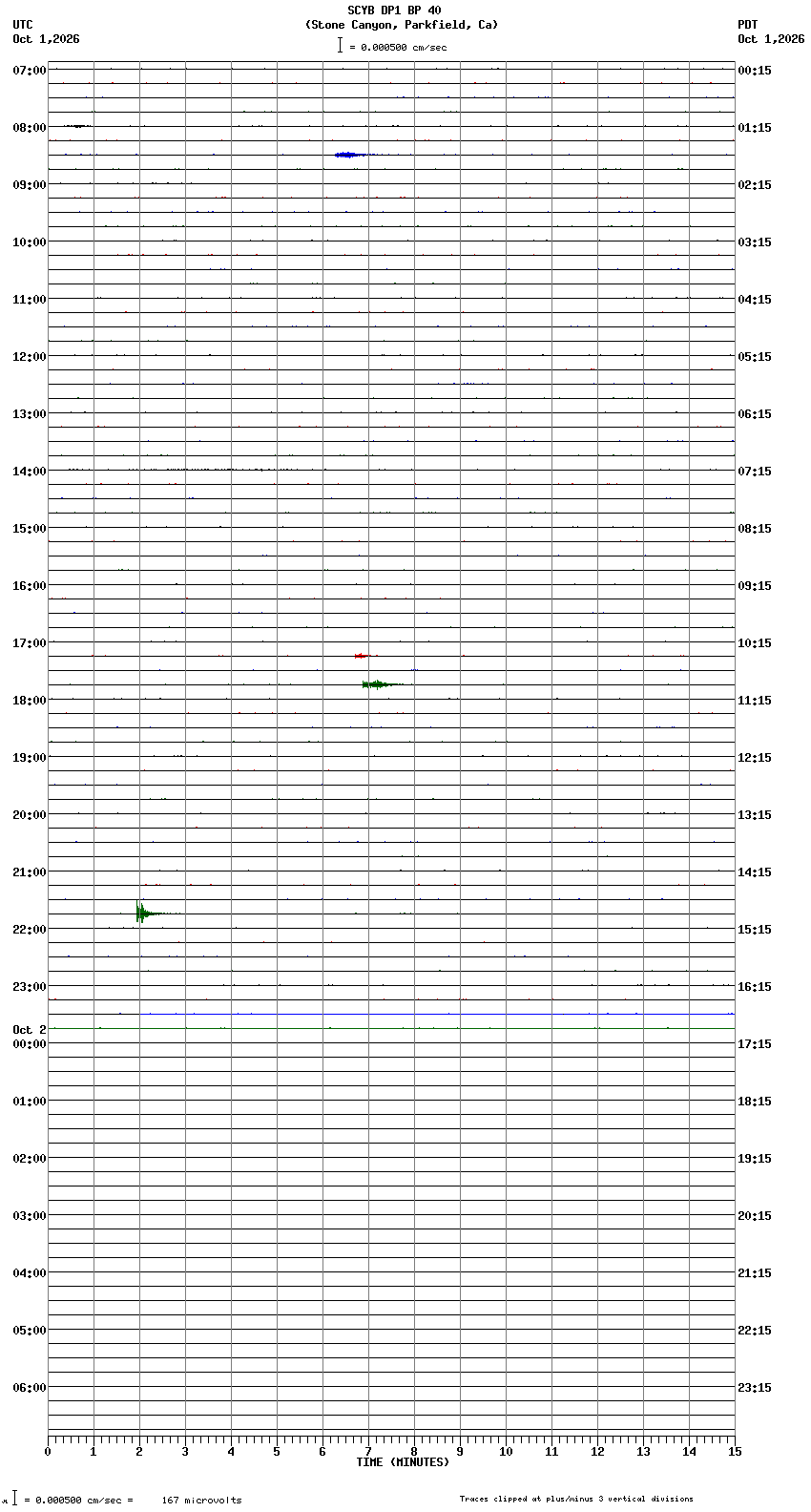This screenshot has height=1512, width=811.
Task: Select the "22:00" UTC row label
Action: pos(30,930)
